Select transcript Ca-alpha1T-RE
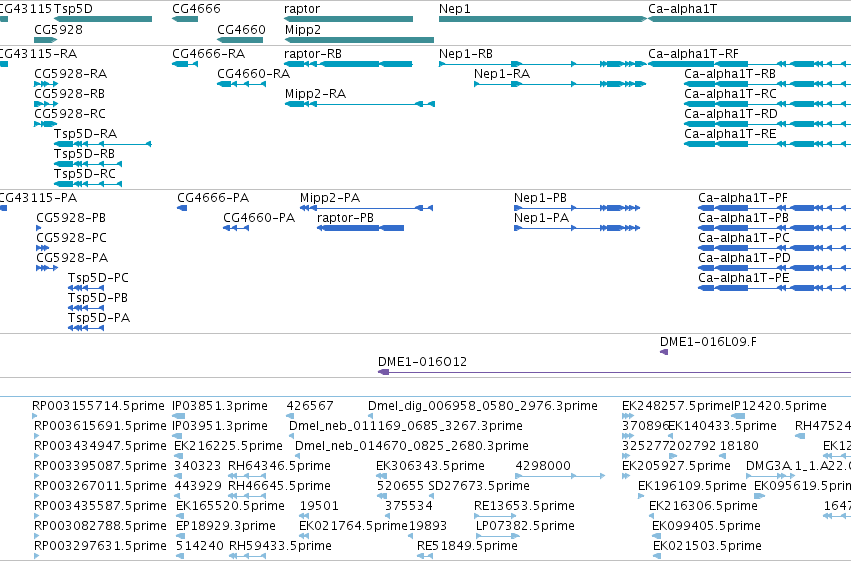 tap(730, 134)
